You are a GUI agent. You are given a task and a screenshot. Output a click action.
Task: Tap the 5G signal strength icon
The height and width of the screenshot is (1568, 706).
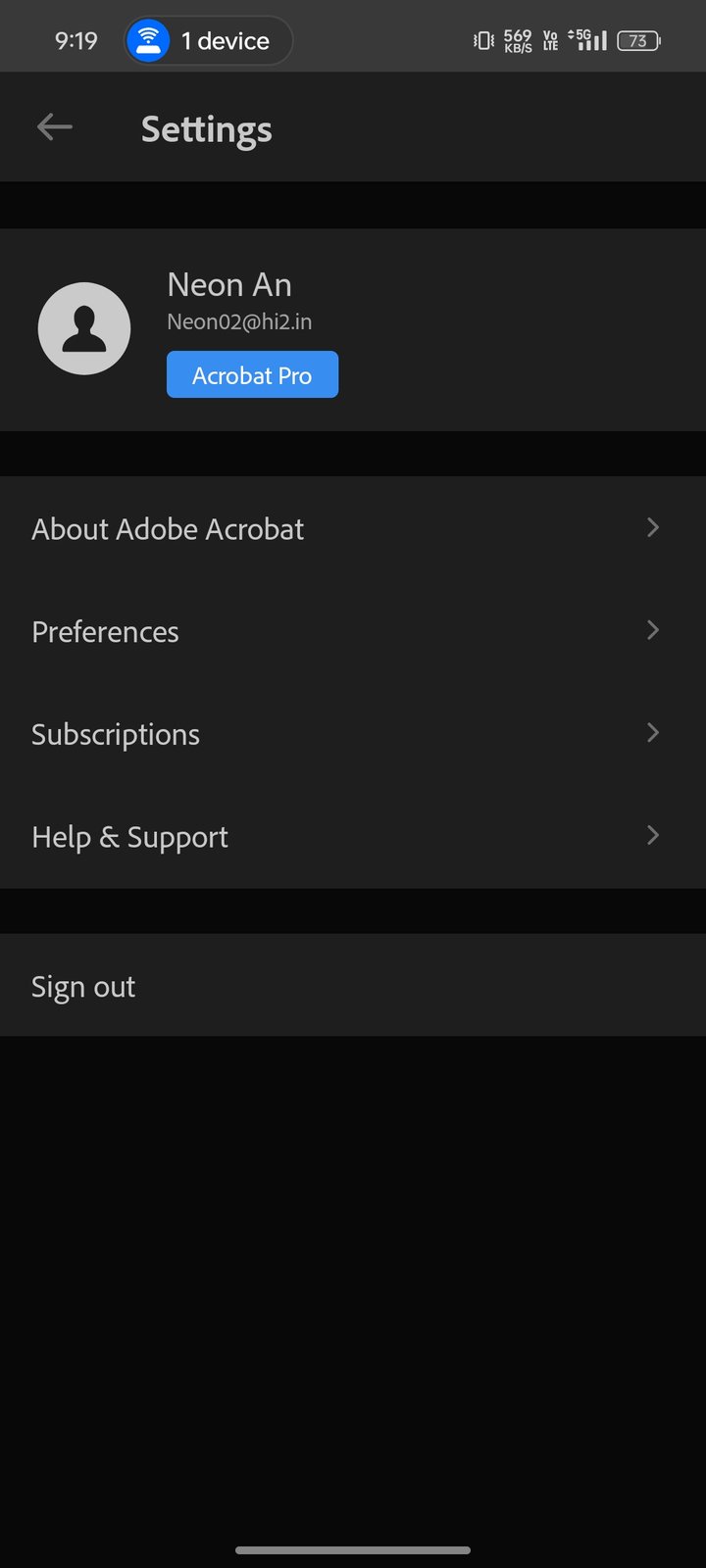(587, 40)
